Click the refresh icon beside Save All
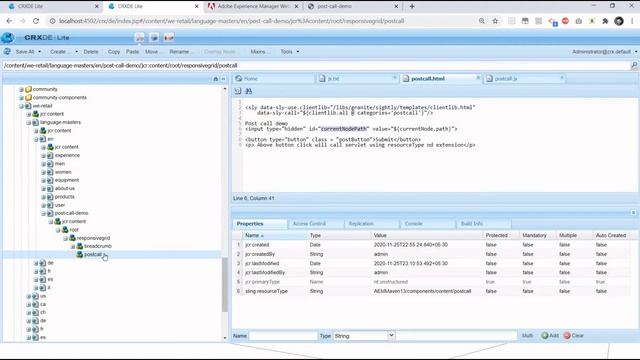Image resolution: width=640 pixels, height=360 pixels. 7,51
